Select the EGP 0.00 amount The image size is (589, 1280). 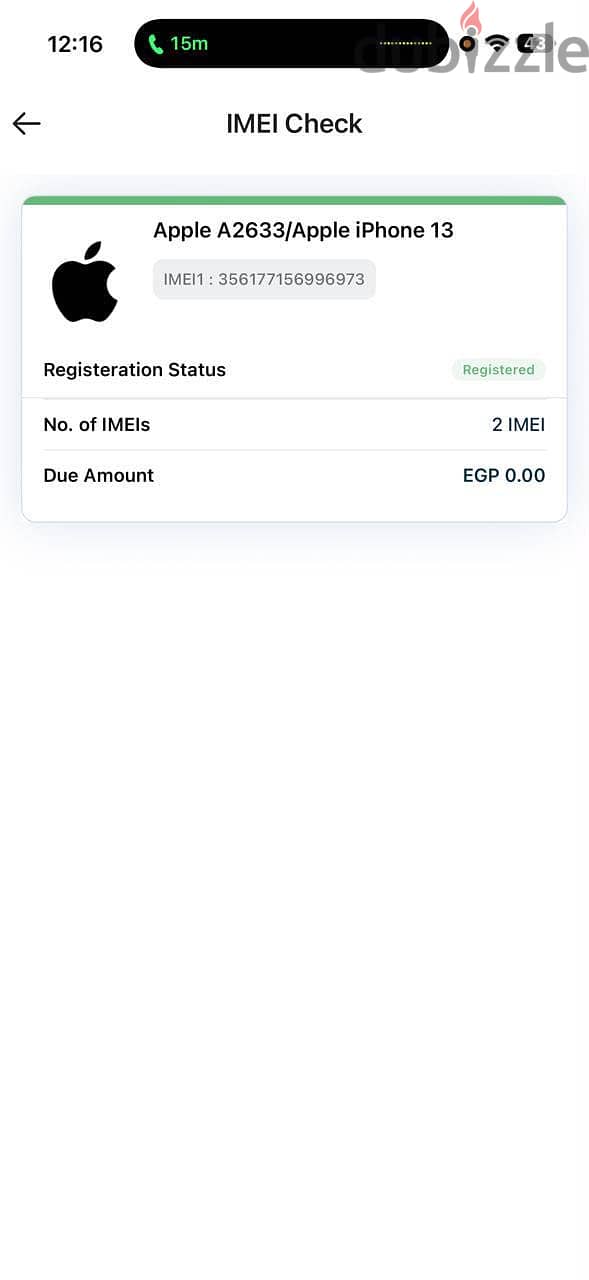tap(504, 476)
